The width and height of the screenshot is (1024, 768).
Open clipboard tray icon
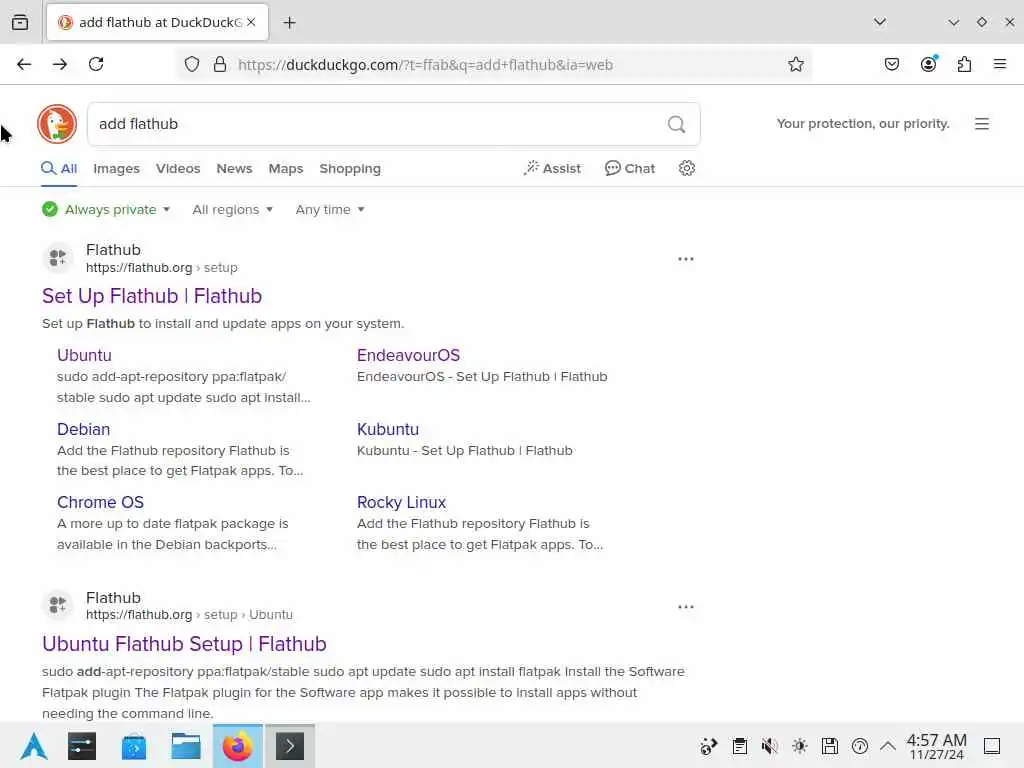(x=739, y=746)
